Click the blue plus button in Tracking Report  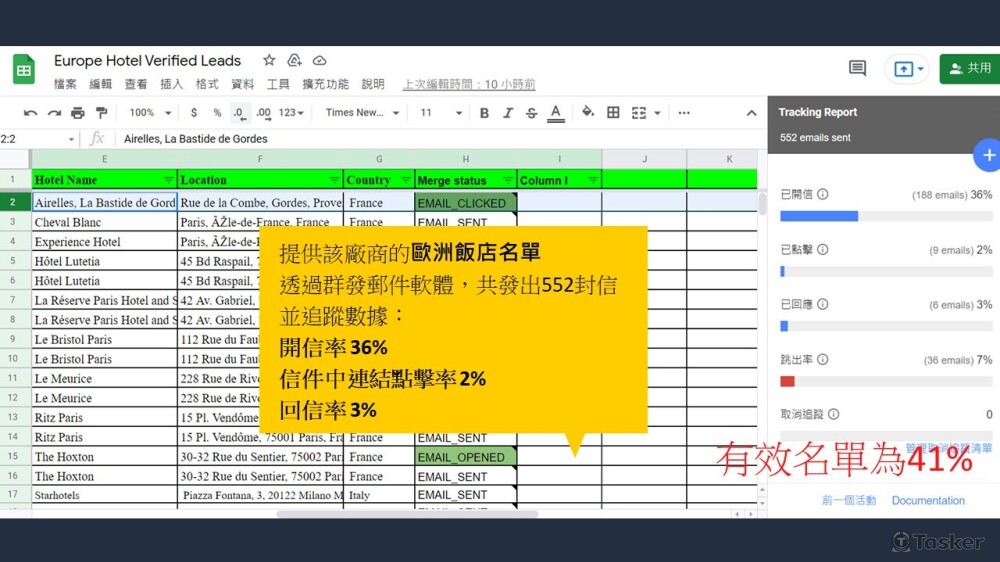pyautogui.click(x=988, y=155)
